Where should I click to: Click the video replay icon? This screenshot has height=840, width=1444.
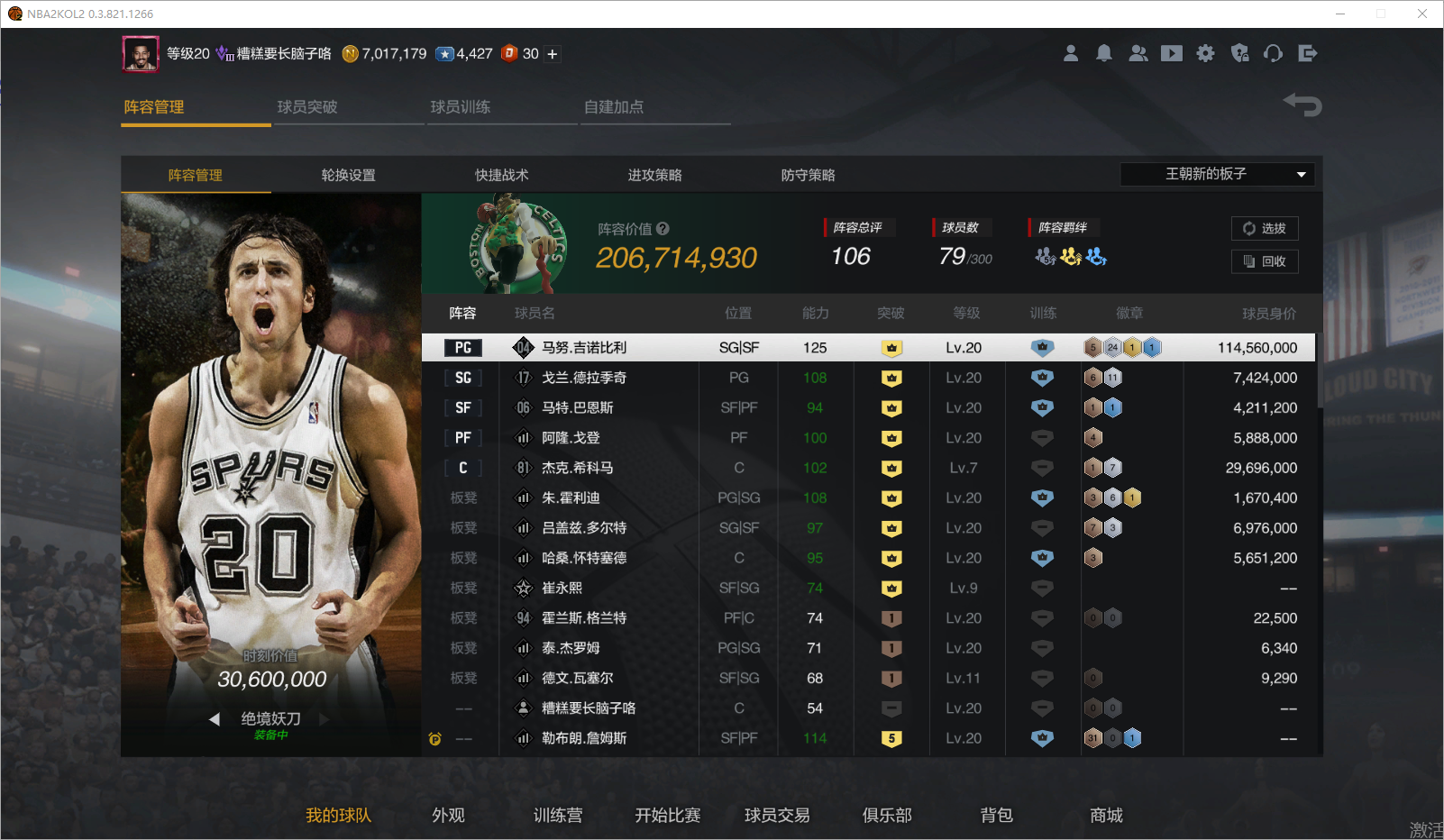tap(1171, 54)
